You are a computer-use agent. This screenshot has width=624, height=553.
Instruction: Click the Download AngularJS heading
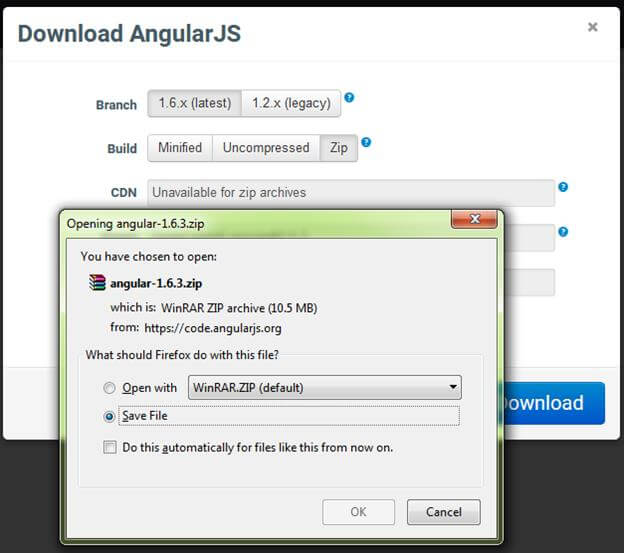pyautogui.click(x=129, y=33)
